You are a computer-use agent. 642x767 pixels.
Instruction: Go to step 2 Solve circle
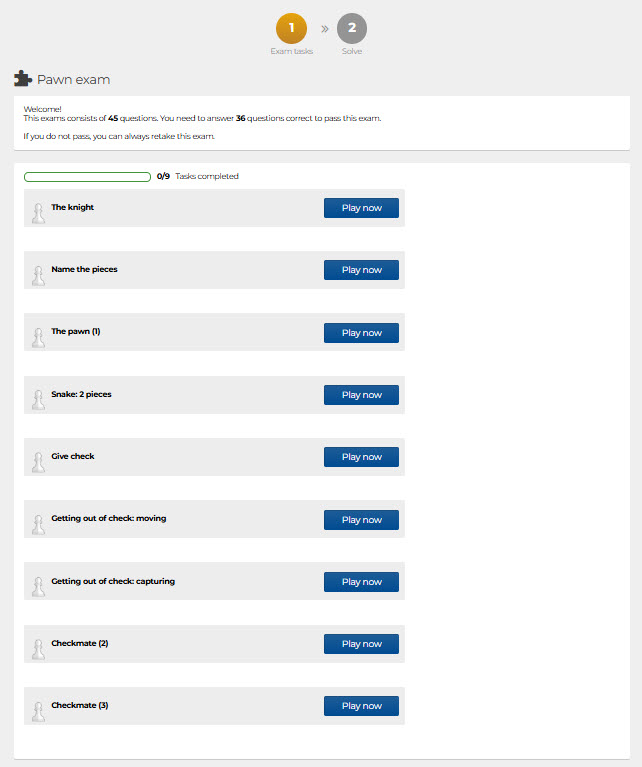pyautogui.click(x=352, y=28)
